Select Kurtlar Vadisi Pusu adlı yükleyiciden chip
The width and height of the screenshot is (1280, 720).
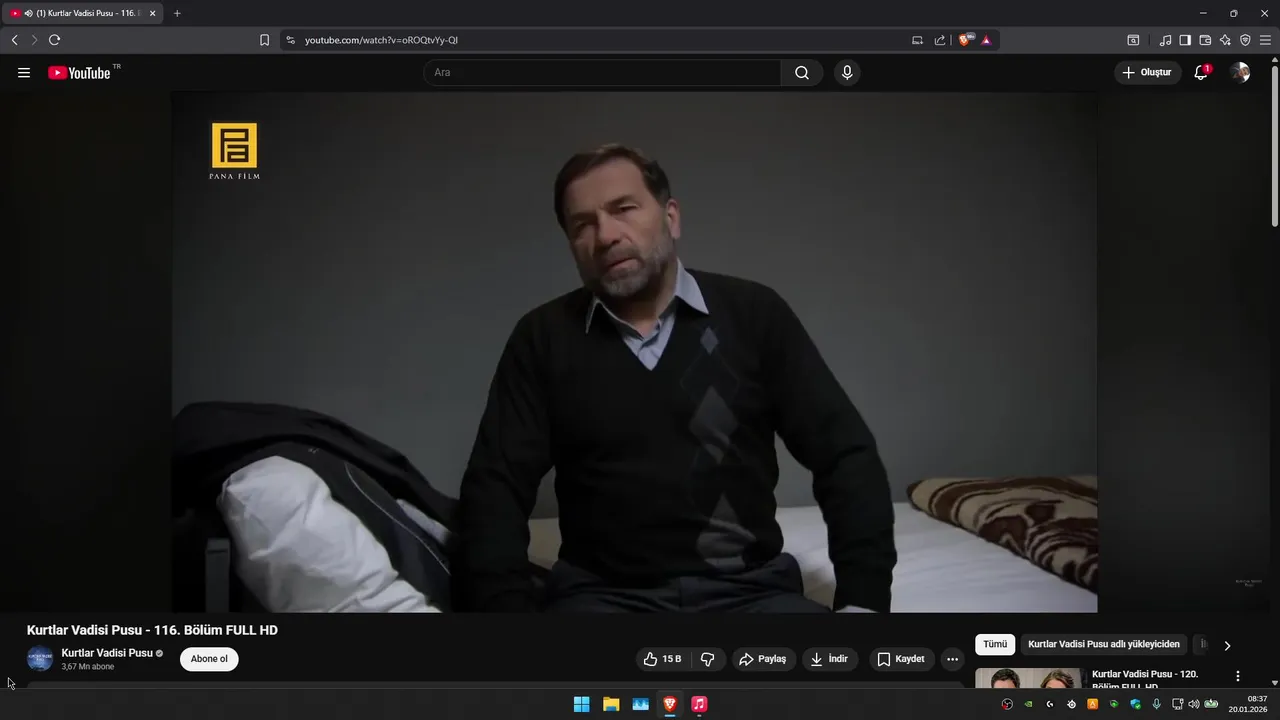[1104, 645]
